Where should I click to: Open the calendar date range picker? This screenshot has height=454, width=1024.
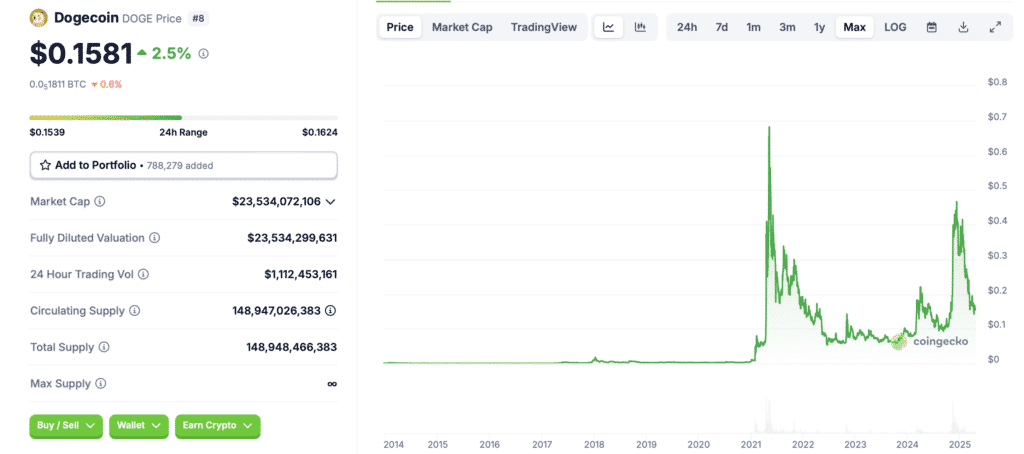tap(932, 27)
